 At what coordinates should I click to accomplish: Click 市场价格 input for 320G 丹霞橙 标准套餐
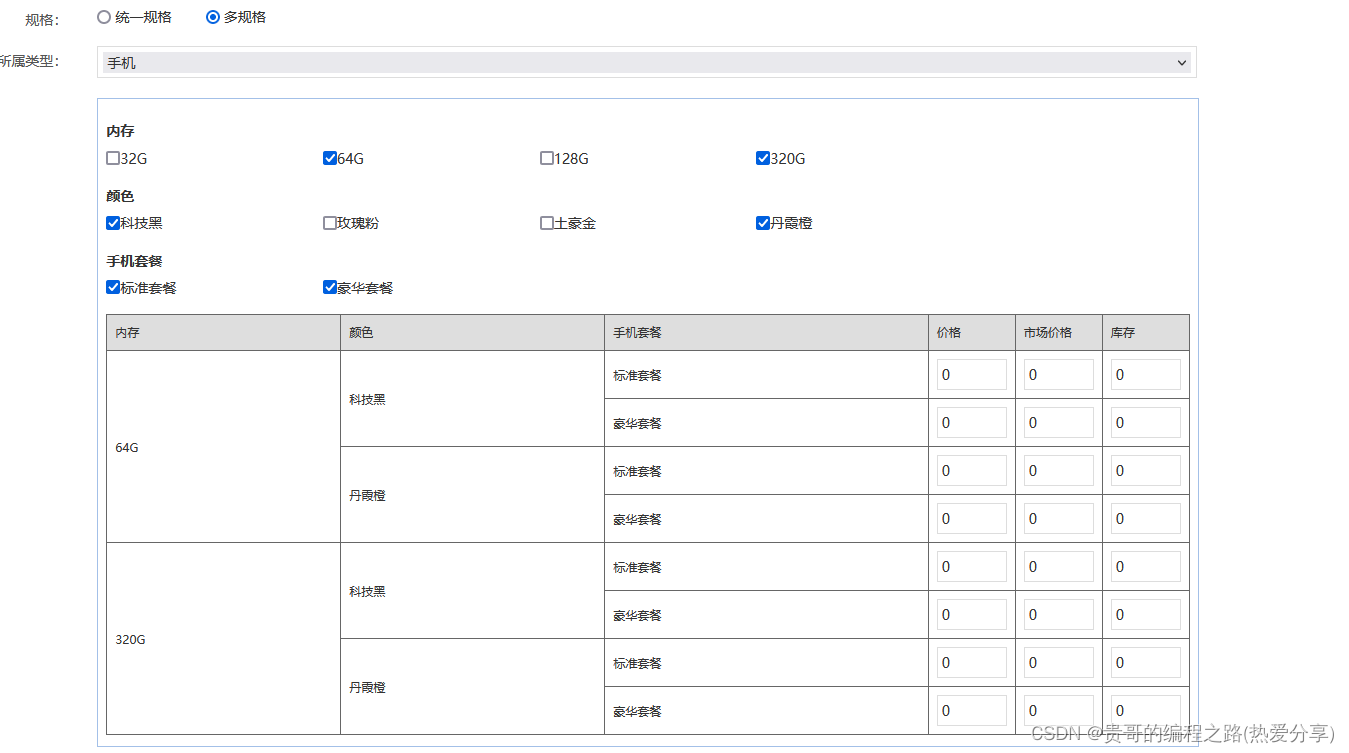pos(1059,663)
